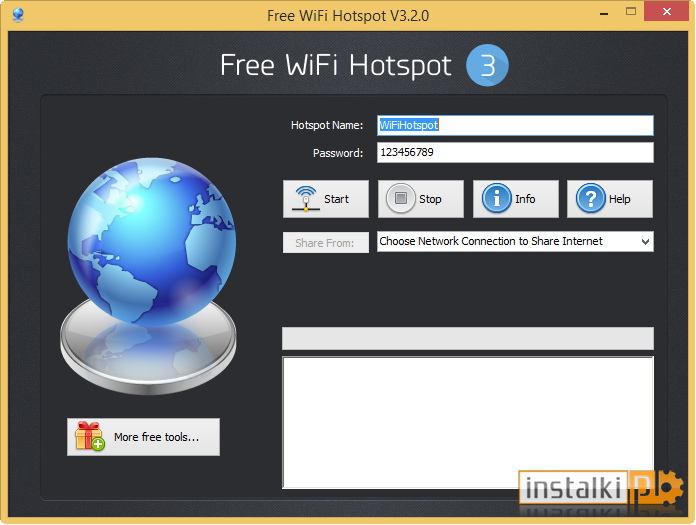Focus the Hotspot Name input field
This screenshot has height=525, width=696.
(x=515, y=126)
